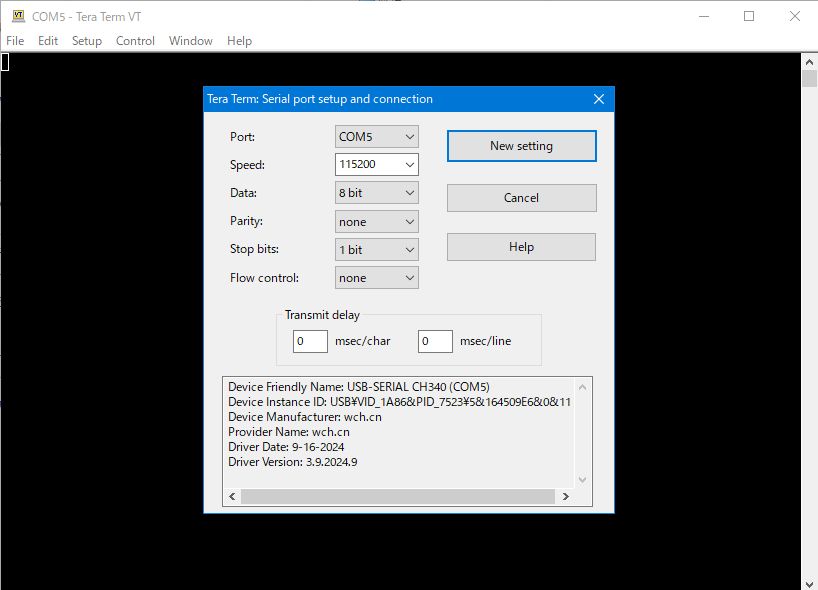
Task: Open the File menu
Action: 15,41
